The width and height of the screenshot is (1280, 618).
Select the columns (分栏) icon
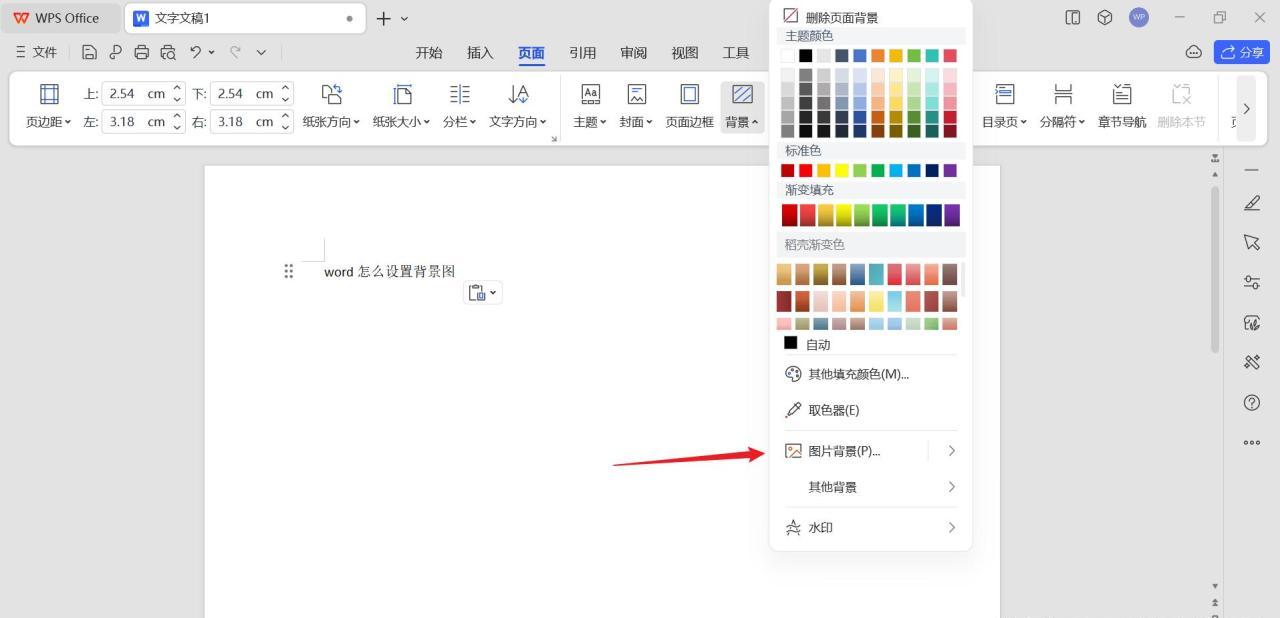(x=459, y=93)
